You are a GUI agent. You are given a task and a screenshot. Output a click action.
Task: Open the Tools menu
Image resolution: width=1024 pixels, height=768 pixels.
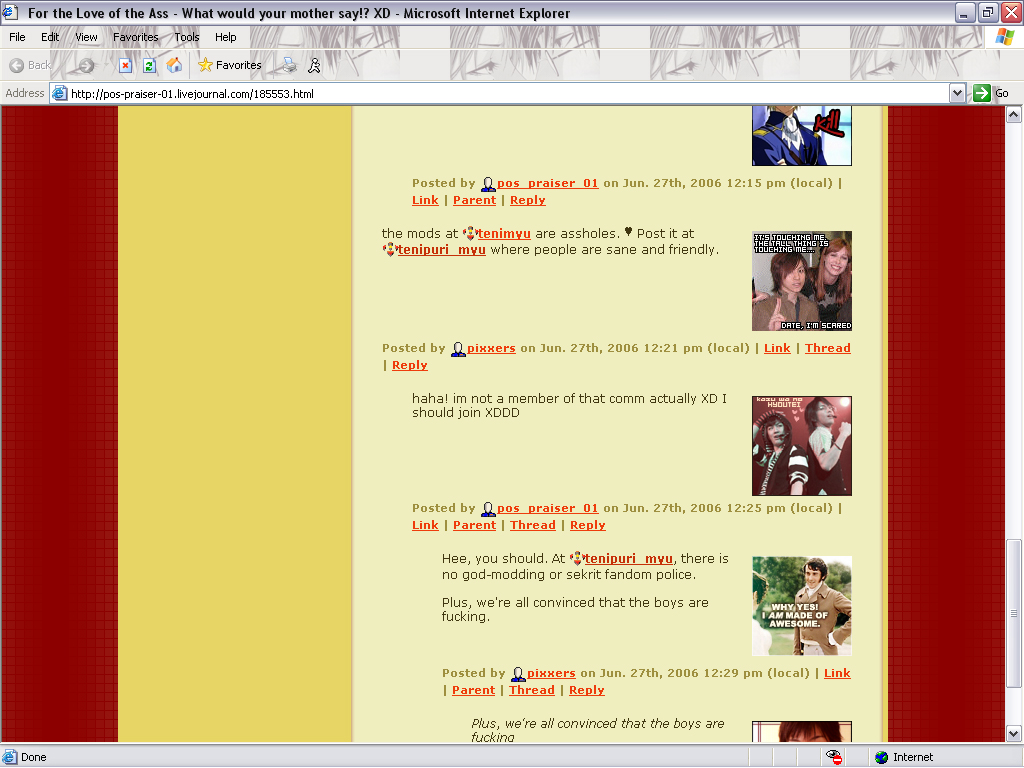[x=187, y=37]
